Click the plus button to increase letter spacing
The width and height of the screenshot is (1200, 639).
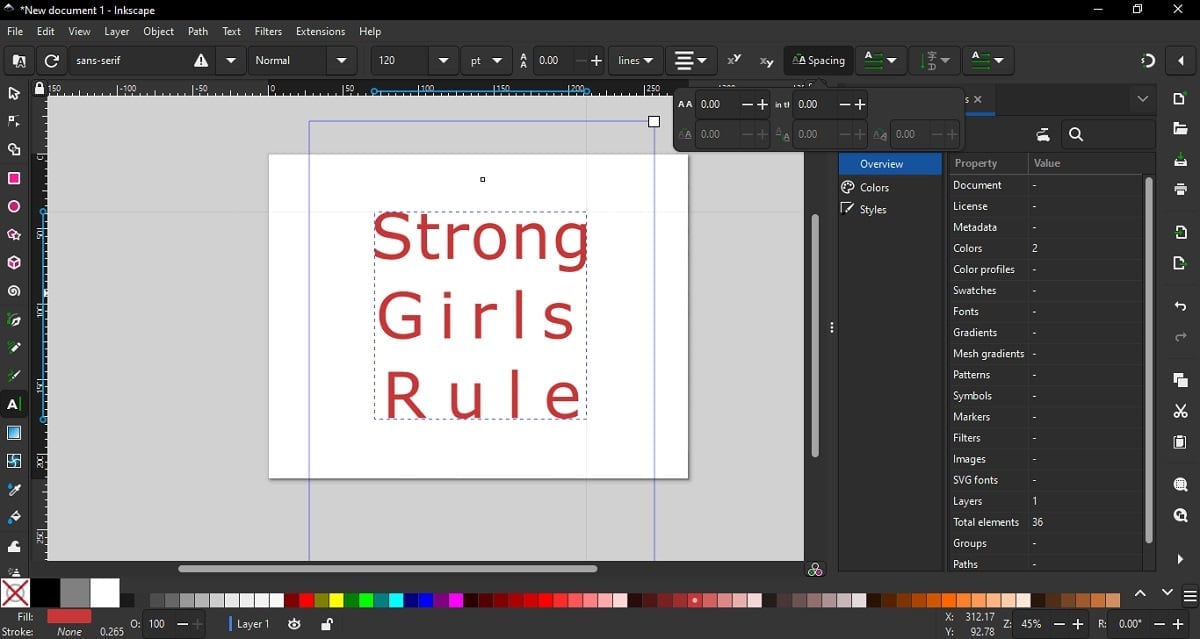(x=763, y=104)
